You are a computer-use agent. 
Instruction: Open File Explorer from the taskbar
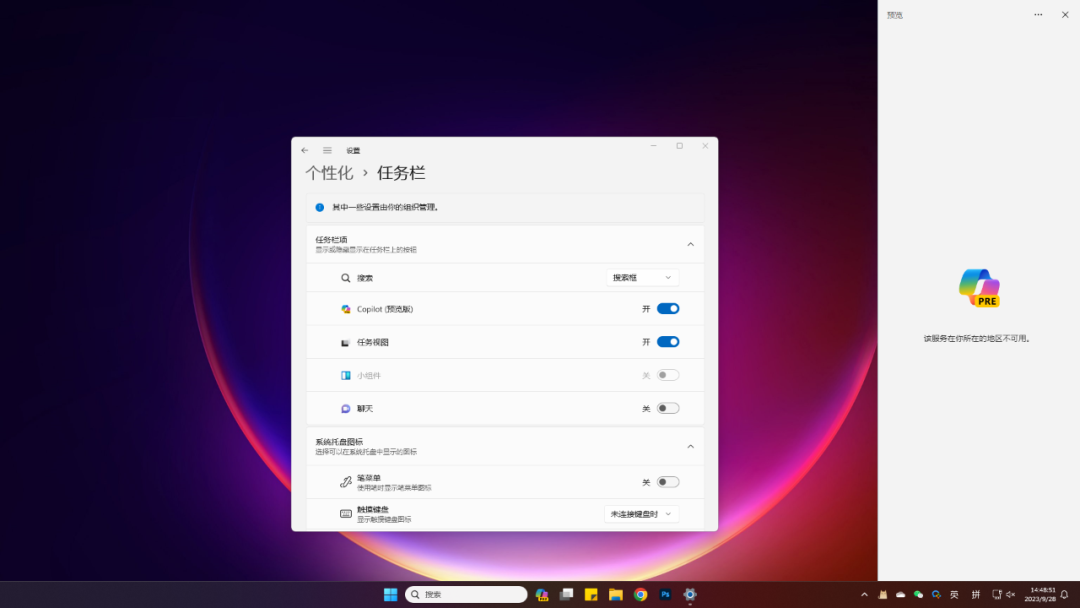[616, 593]
